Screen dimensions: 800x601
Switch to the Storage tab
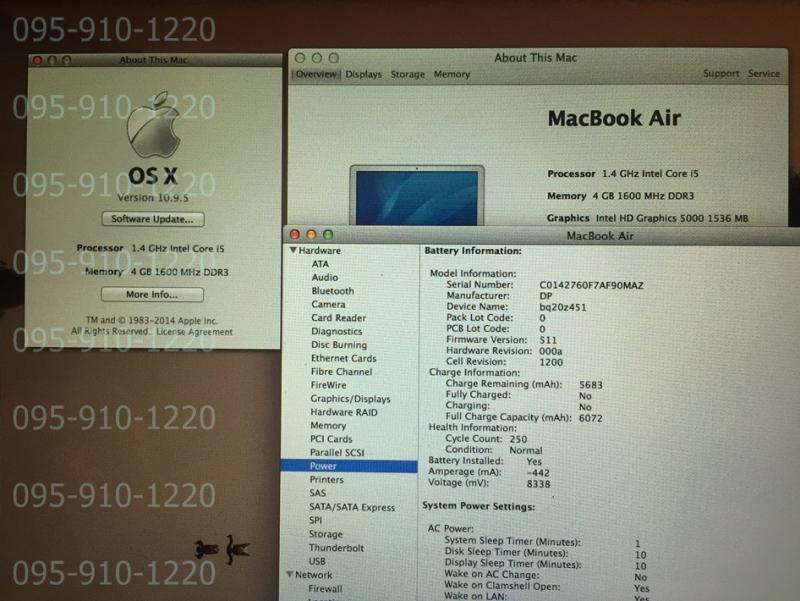408,74
